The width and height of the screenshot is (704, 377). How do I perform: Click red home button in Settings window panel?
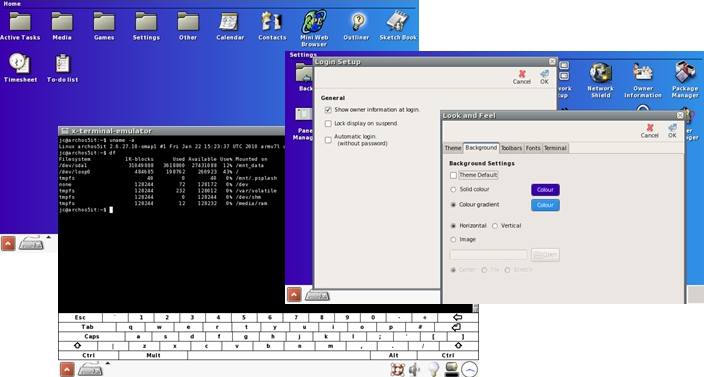294,294
